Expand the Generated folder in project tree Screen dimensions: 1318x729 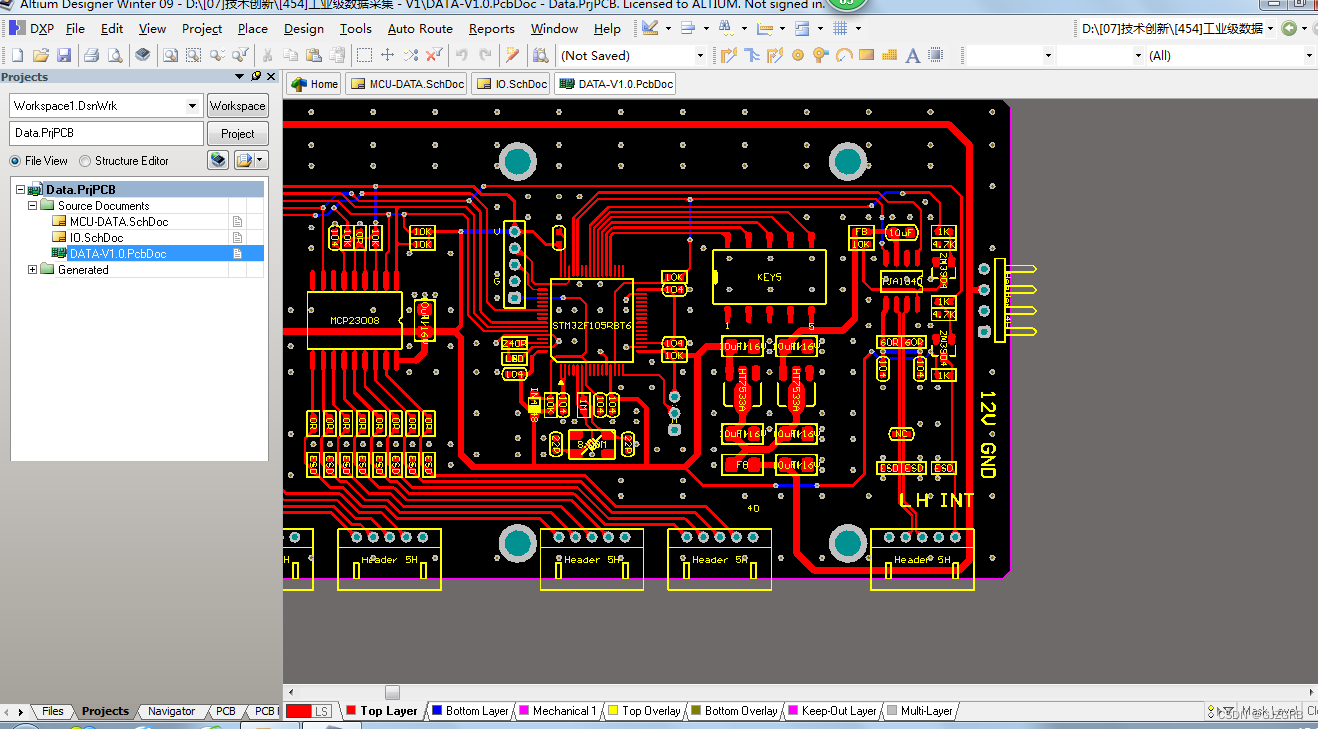pos(31,269)
